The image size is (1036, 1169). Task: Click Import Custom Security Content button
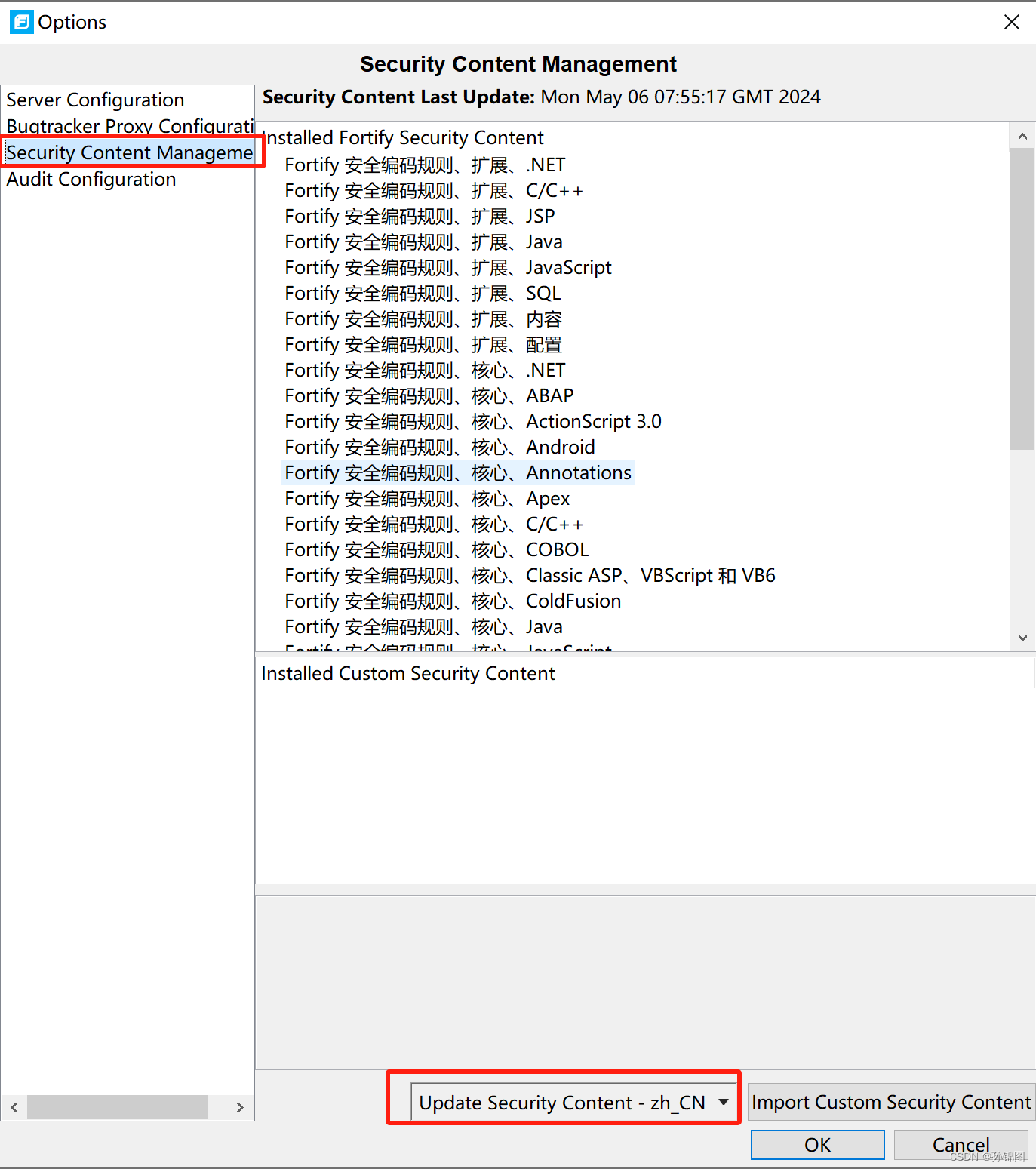[891, 1102]
